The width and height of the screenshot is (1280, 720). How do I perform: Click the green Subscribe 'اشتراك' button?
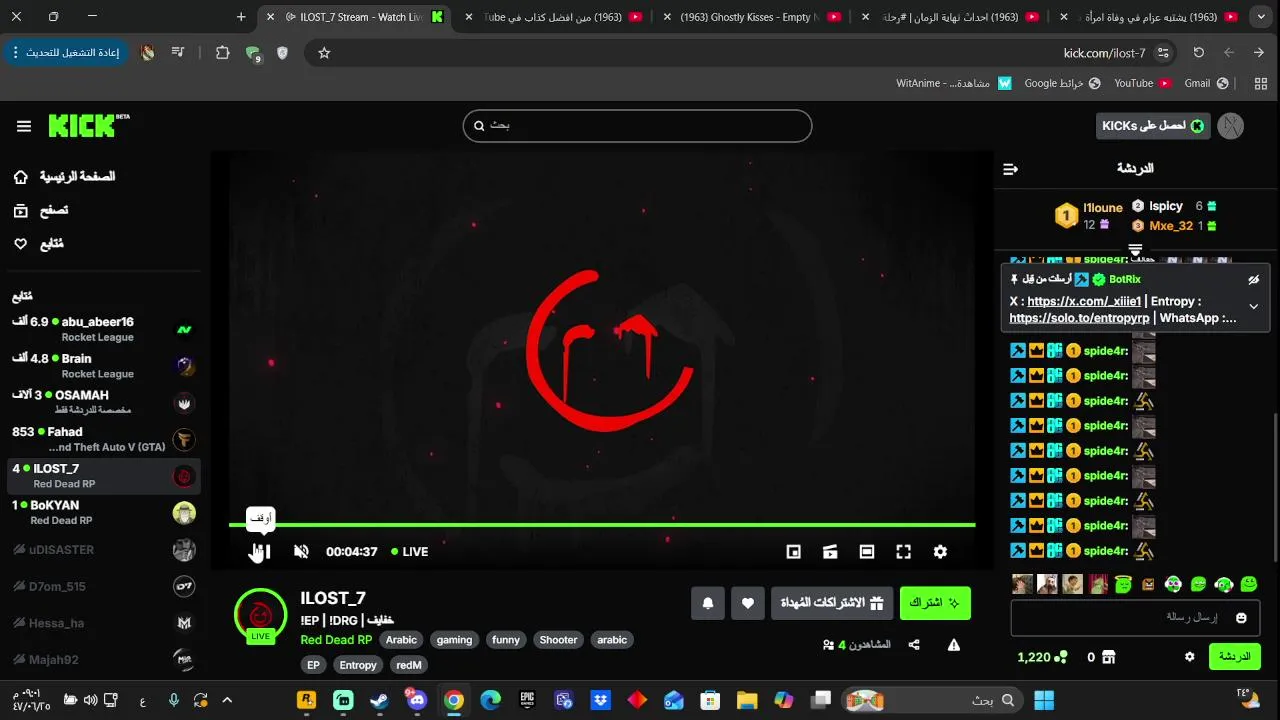click(935, 603)
